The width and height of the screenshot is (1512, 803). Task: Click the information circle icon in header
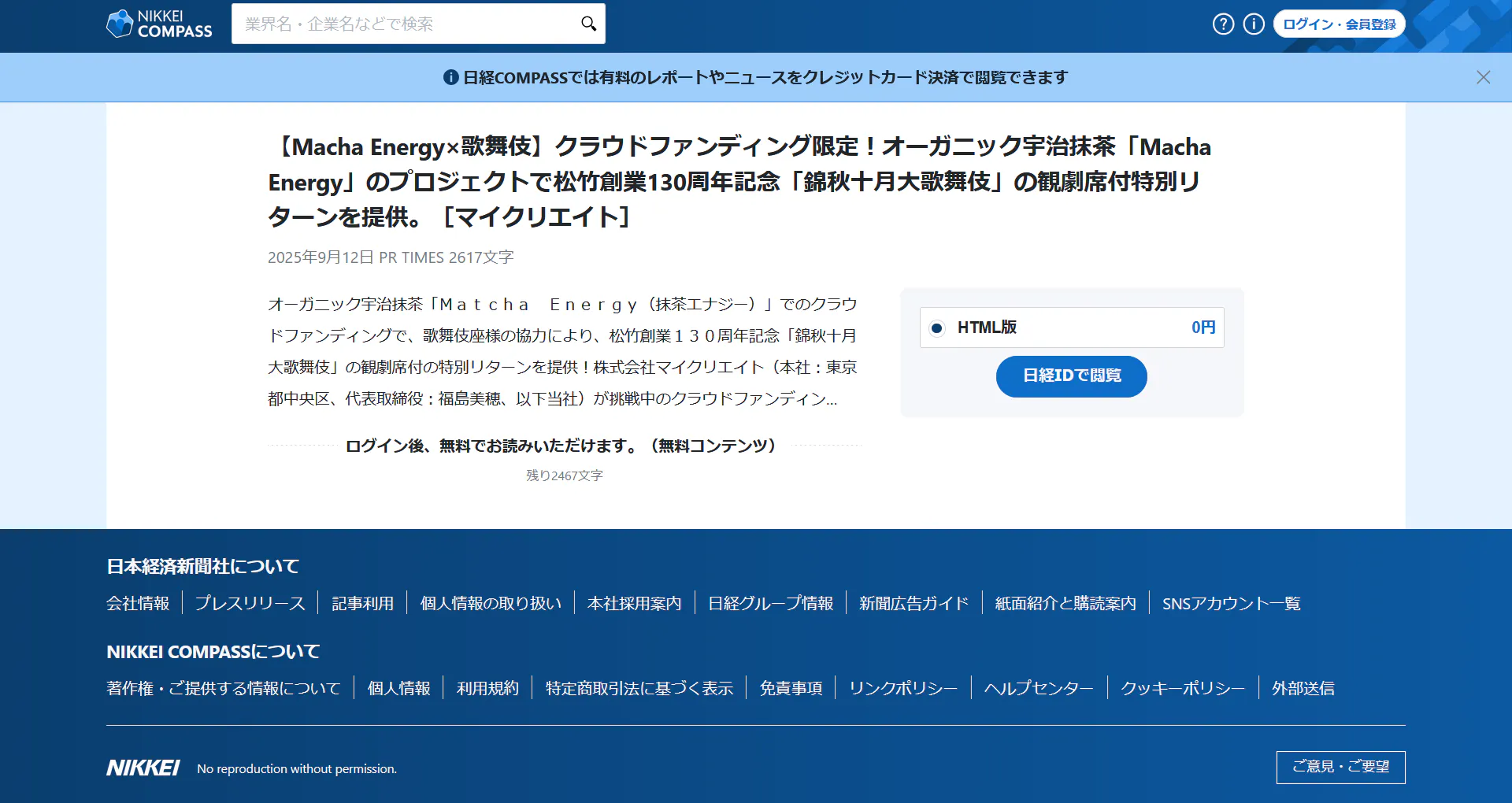1254,24
